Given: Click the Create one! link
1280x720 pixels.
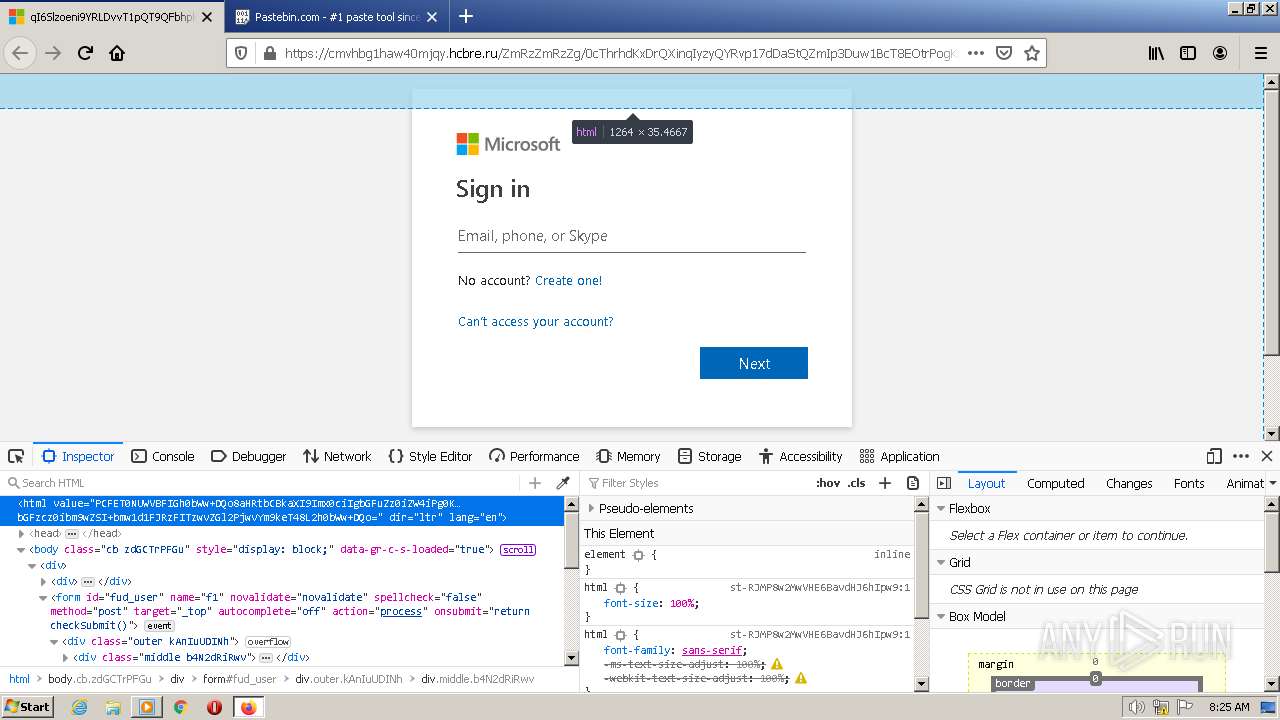Looking at the screenshot, I should click(568, 281).
